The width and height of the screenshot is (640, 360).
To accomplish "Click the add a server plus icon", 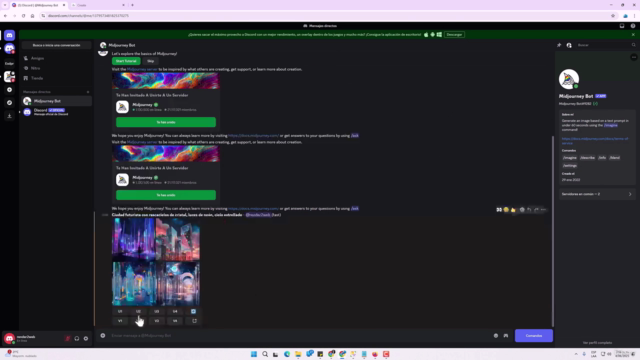I will click(x=9, y=90).
